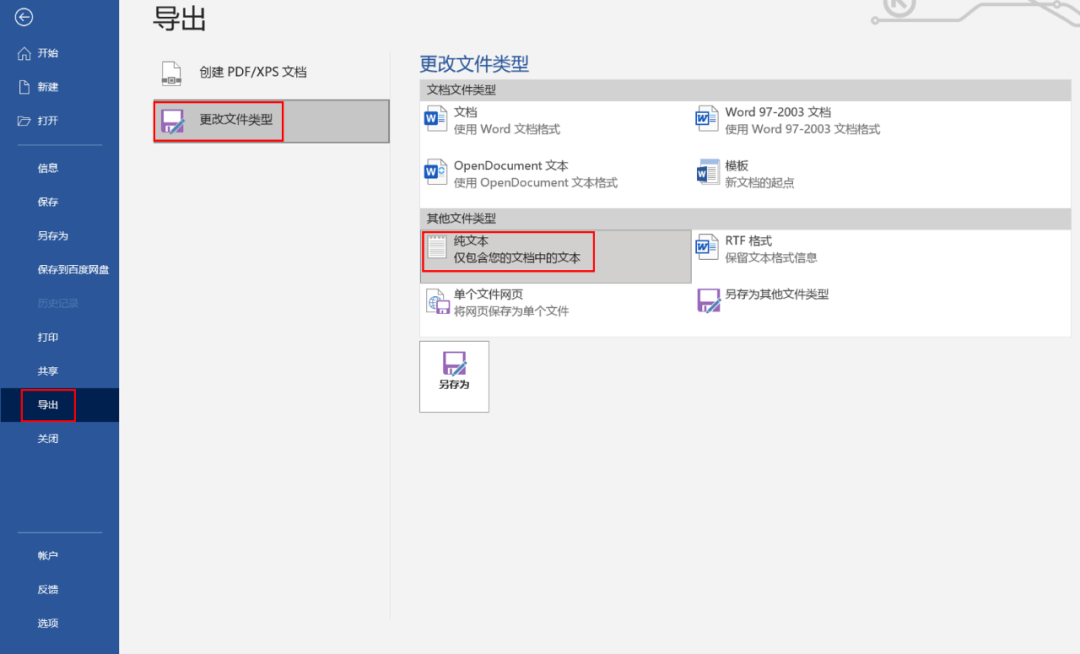The width and height of the screenshot is (1080, 654).
Task: Click the back arrow icon
Action: [x=24, y=17]
